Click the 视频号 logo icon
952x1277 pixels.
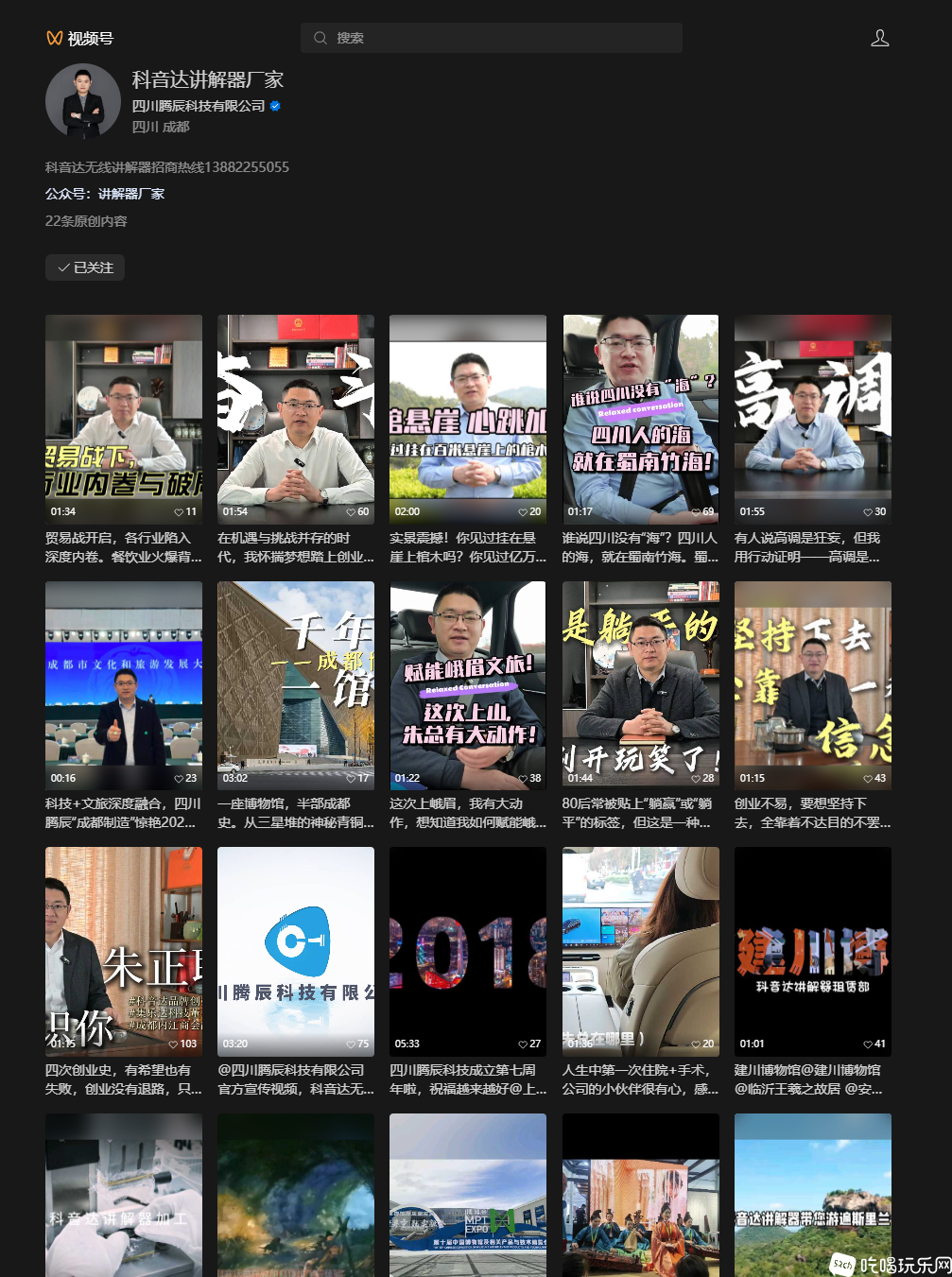[54, 38]
